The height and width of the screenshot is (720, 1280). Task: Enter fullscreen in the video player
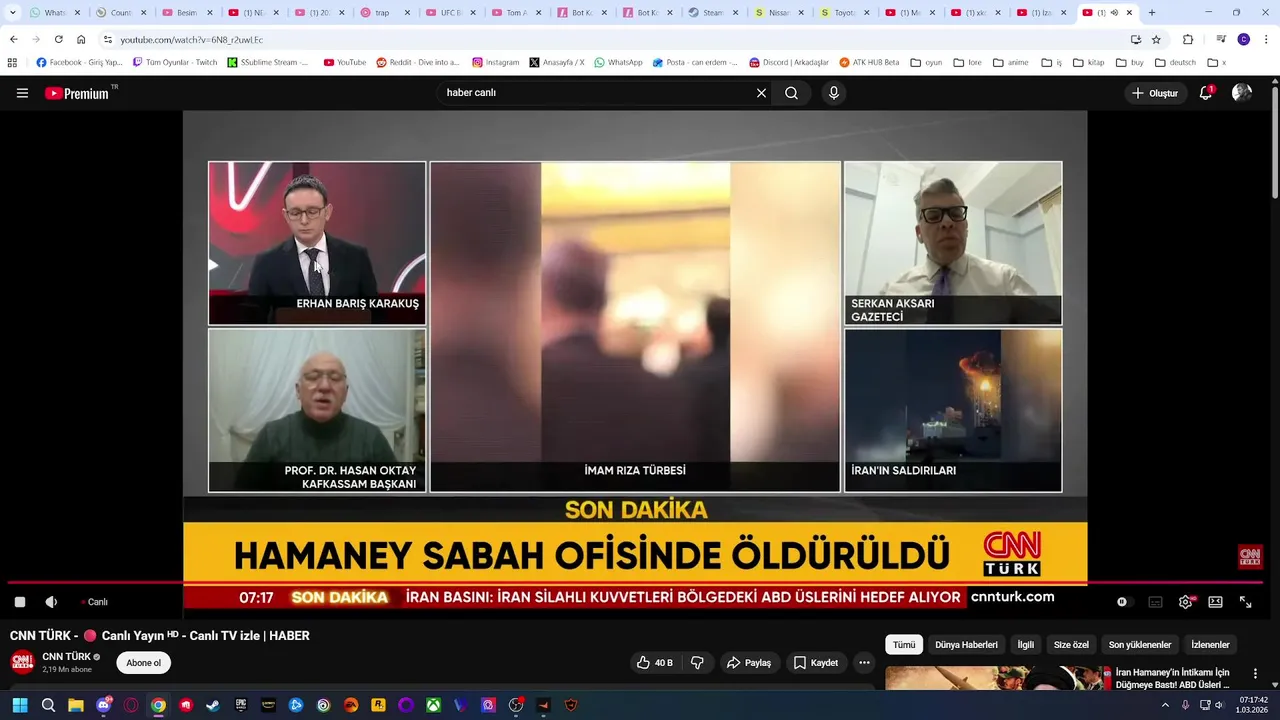[1246, 602]
